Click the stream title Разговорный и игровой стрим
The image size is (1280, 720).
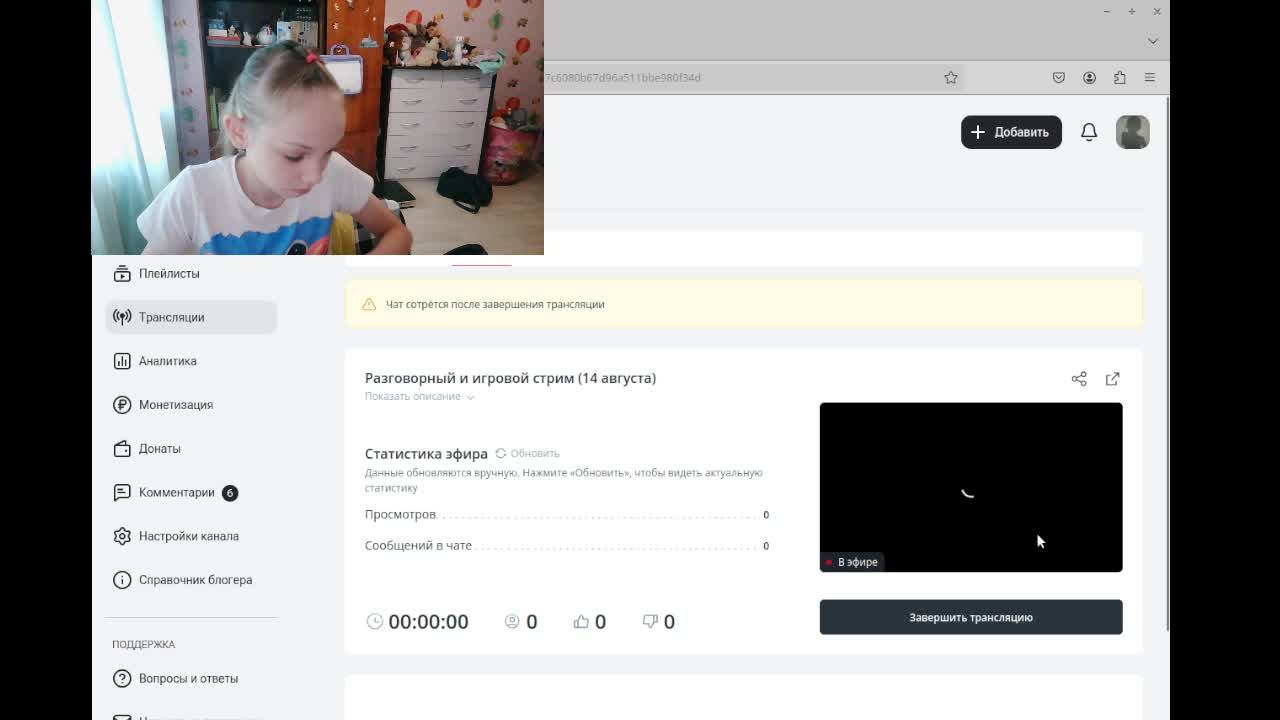[510, 378]
